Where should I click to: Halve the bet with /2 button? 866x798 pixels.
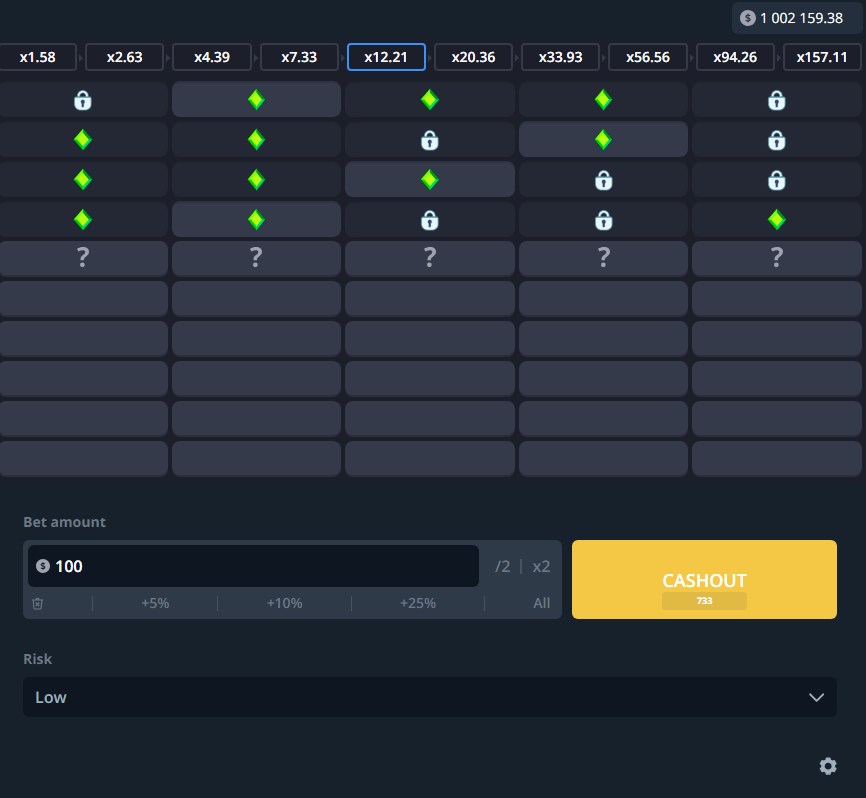(x=502, y=566)
